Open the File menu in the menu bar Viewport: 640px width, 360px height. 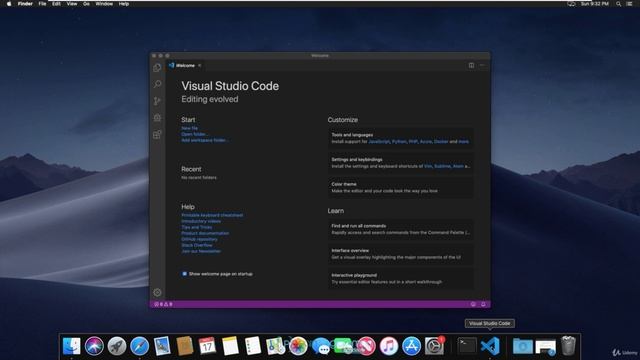tap(42, 4)
